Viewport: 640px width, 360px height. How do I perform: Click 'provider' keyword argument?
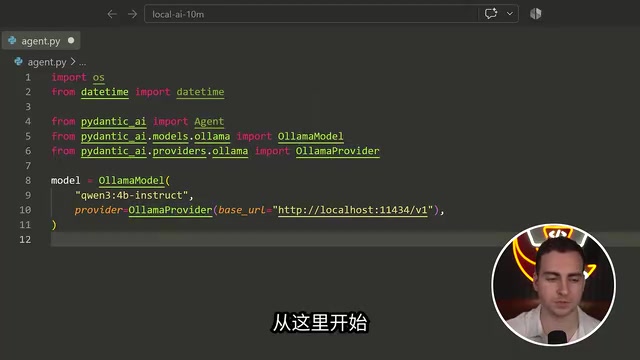[98, 210]
